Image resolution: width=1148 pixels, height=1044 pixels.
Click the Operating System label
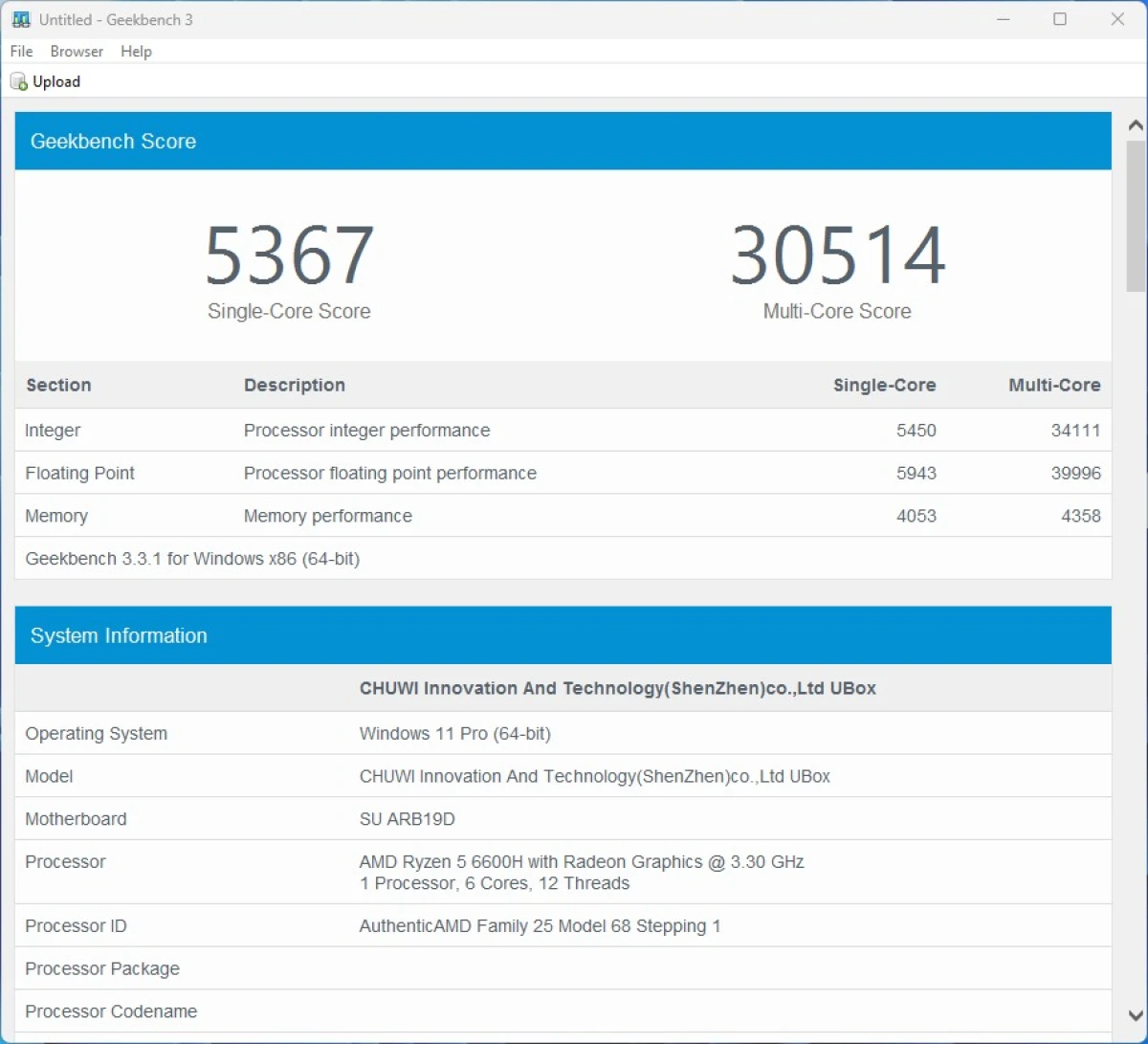pos(97,734)
